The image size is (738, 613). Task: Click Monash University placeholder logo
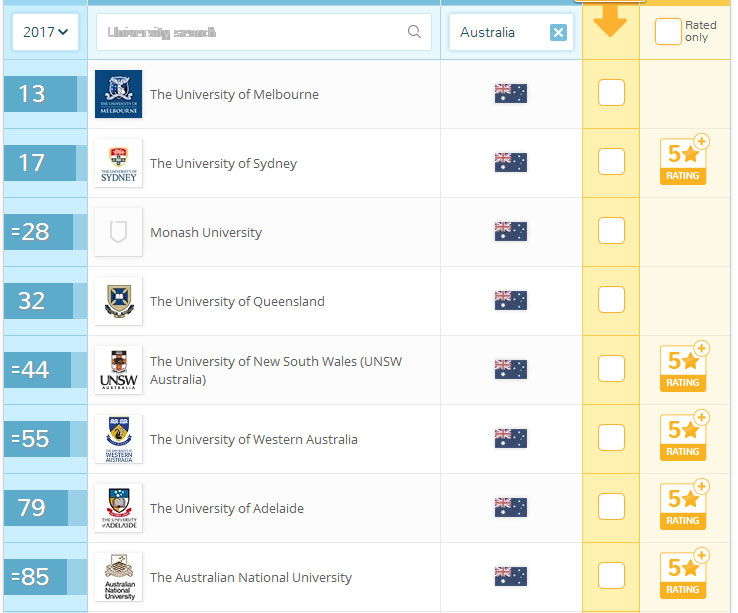[118, 232]
